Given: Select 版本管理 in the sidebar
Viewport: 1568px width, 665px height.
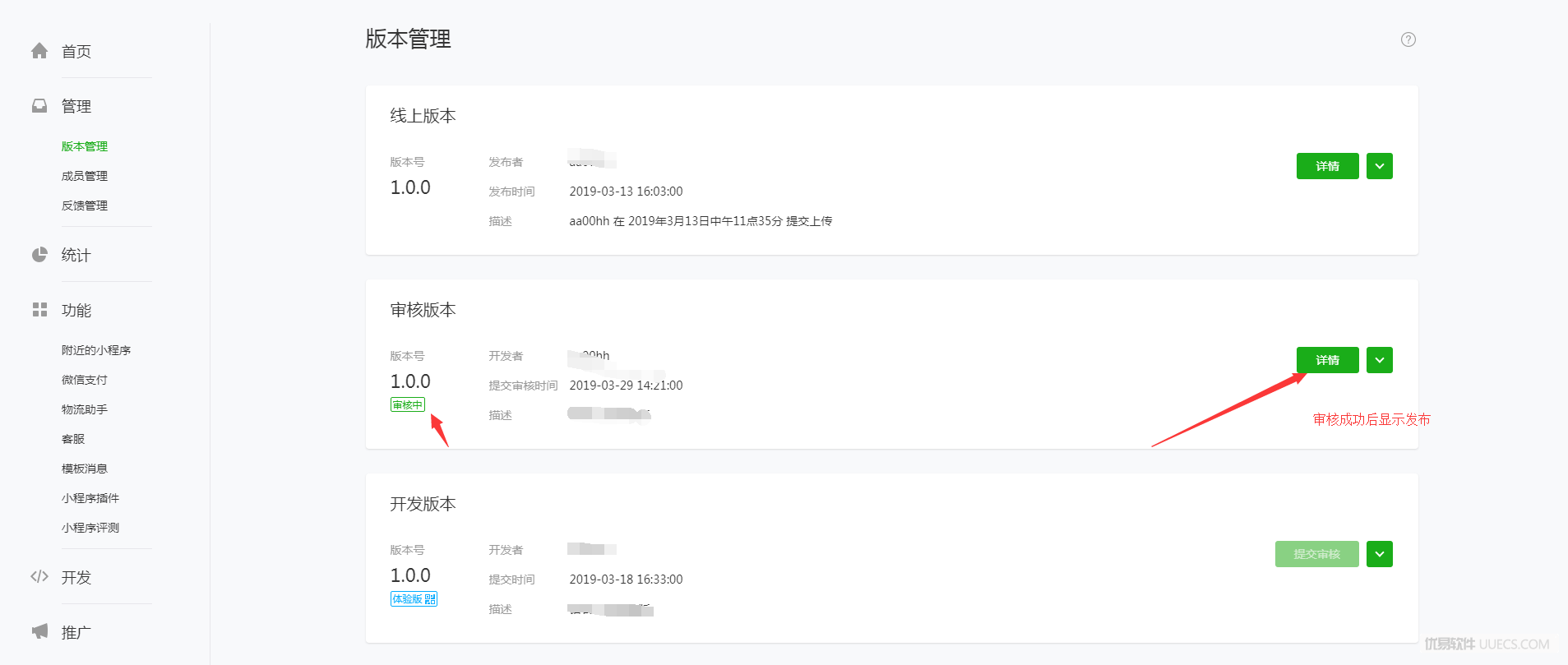Looking at the screenshot, I should (x=85, y=146).
